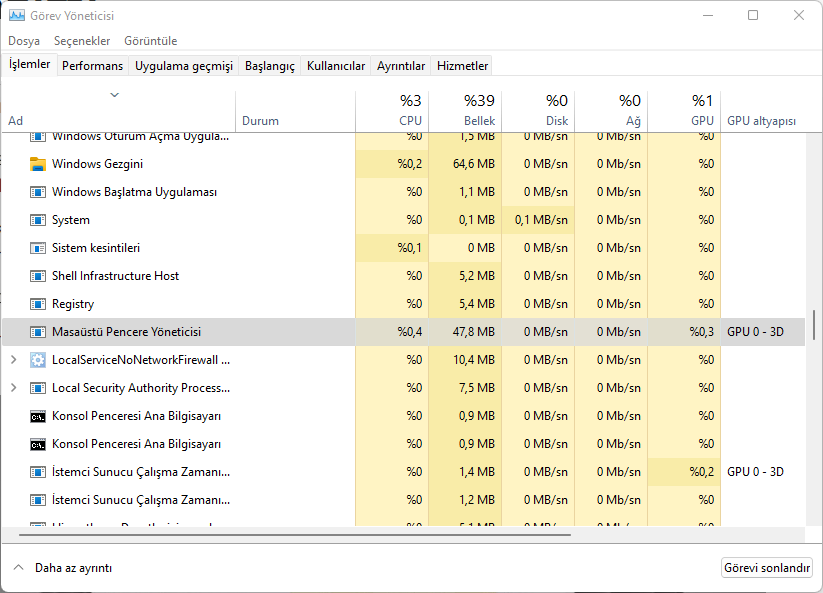The height and width of the screenshot is (593, 823).
Task: Click the first Konsol Penceresi console icon
Action: [38, 416]
